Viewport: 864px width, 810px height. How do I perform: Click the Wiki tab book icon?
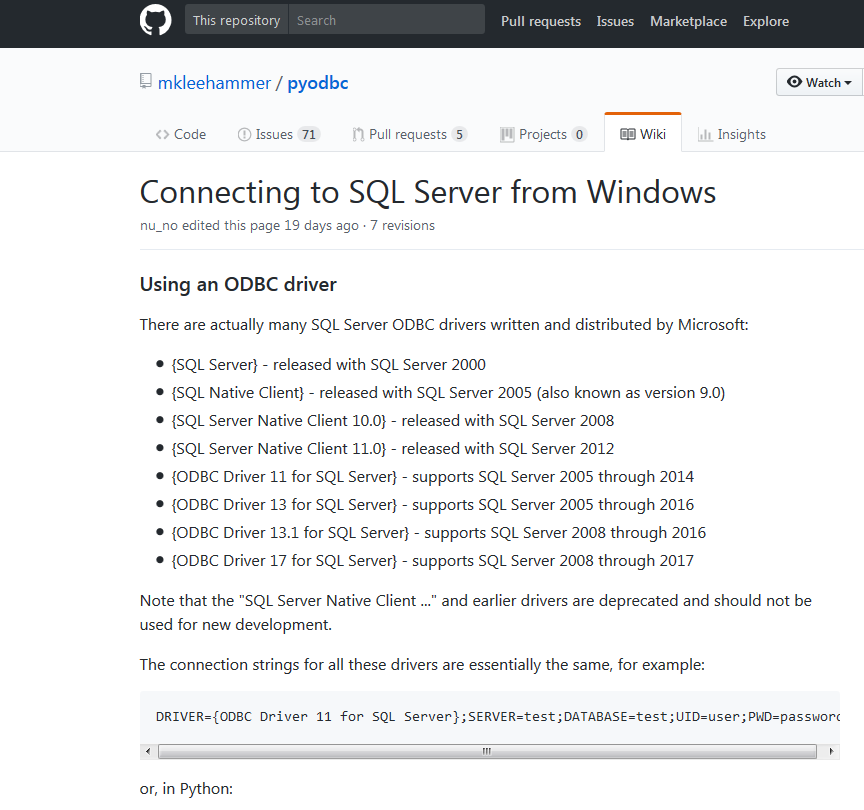pos(628,134)
